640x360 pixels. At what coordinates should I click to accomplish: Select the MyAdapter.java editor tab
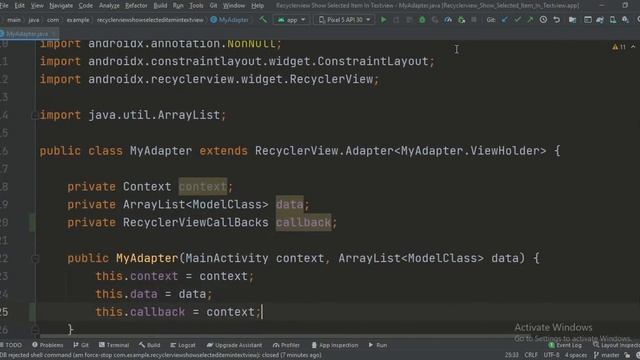click(x=28, y=34)
